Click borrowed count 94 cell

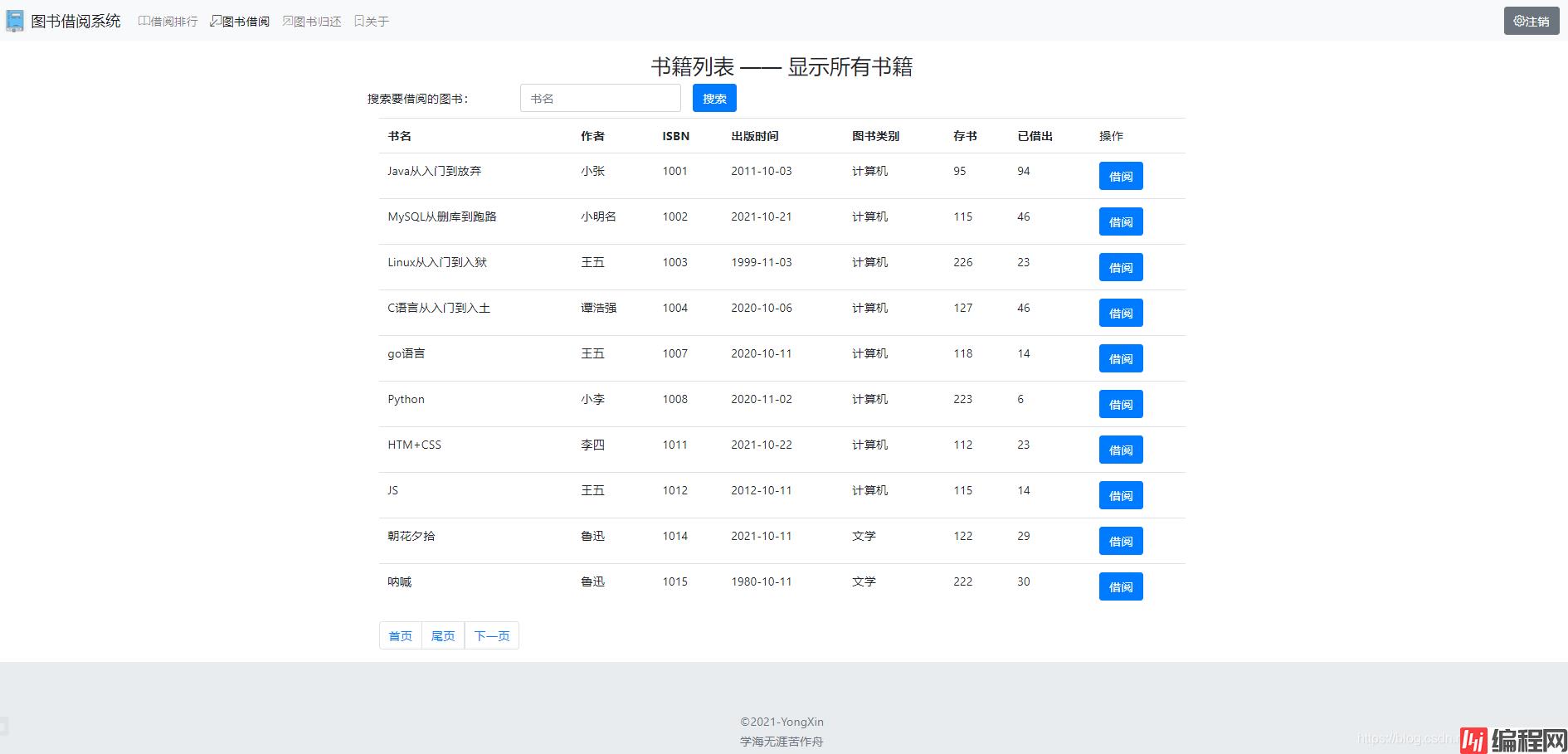pos(1024,171)
